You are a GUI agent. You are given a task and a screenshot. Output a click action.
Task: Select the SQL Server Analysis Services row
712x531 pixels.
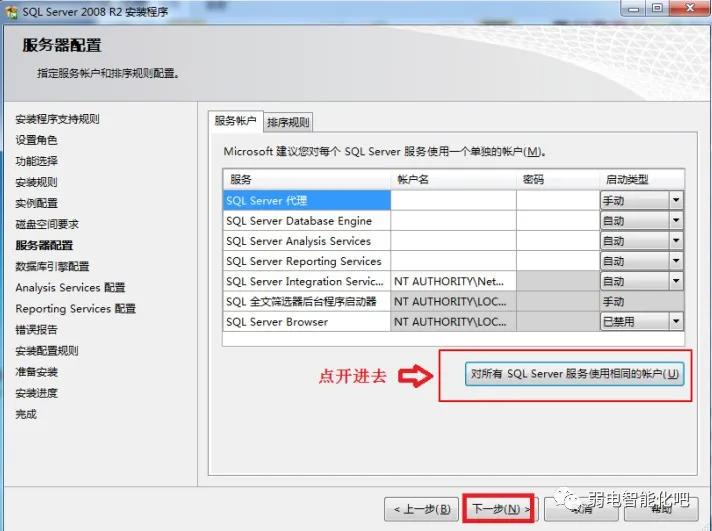pyautogui.click(x=307, y=241)
